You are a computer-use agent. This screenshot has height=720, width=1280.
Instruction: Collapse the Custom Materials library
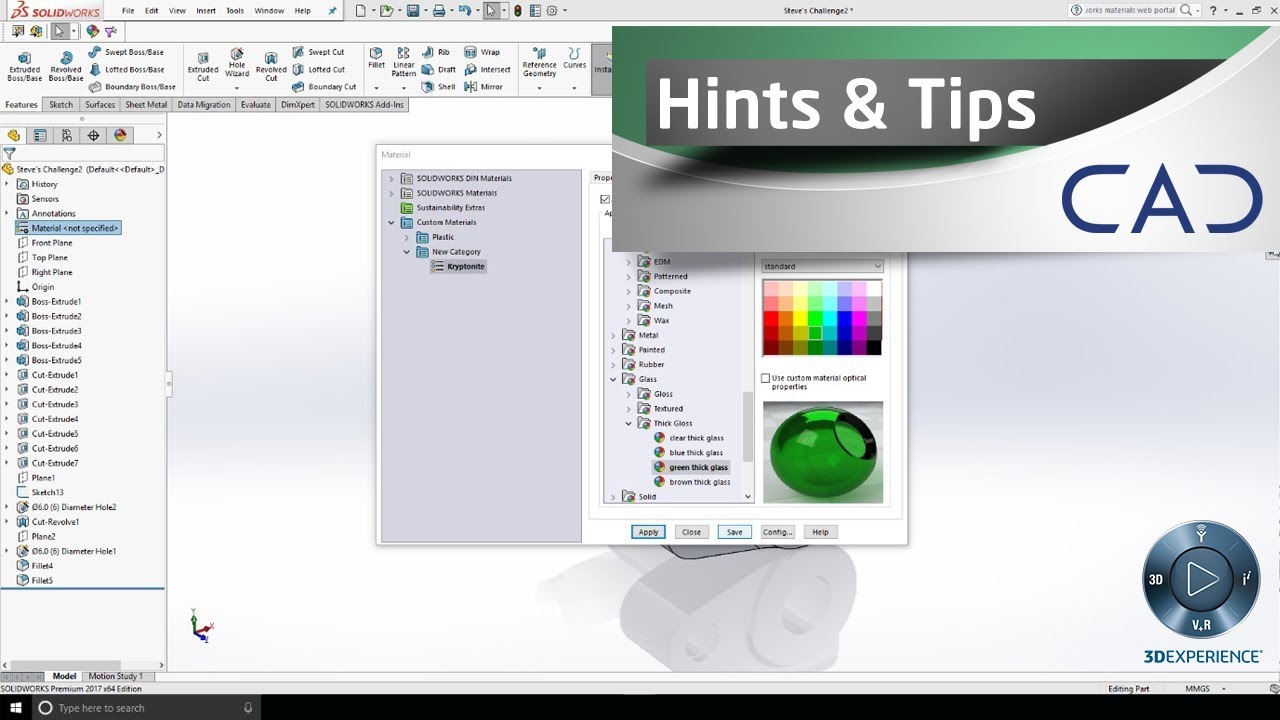point(392,223)
